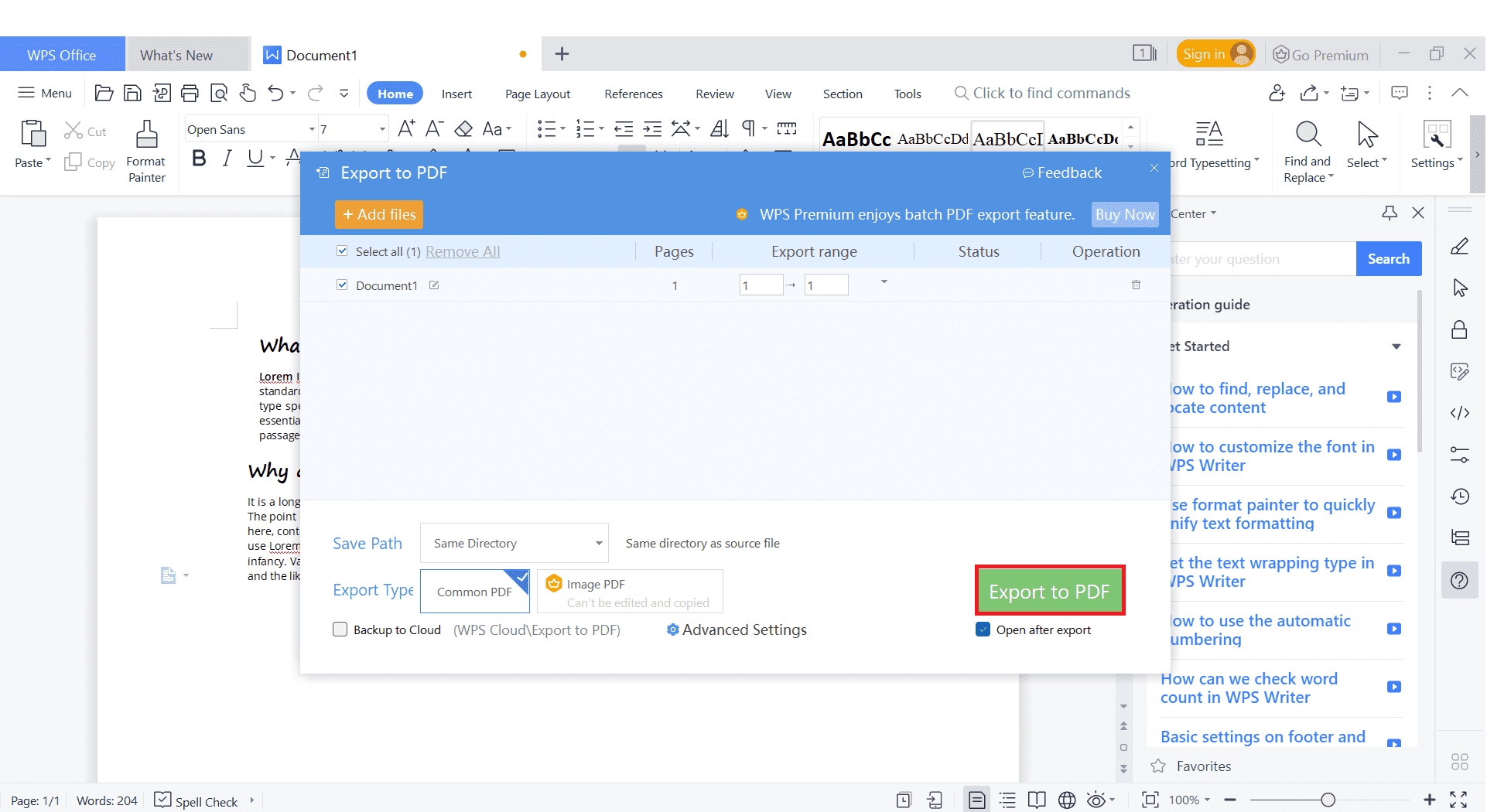Click the Save icon in quick toolbar
Image resolution: width=1487 pixels, height=812 pixels.
tap(132, 94)
